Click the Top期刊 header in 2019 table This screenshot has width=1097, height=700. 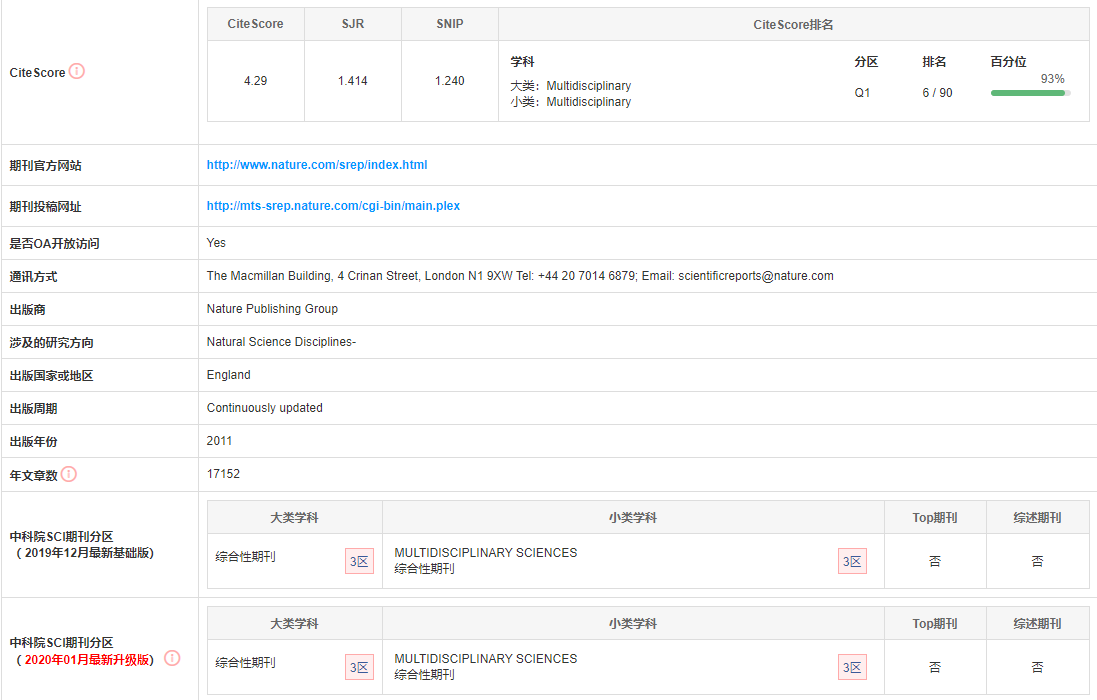tap(935, 518)
